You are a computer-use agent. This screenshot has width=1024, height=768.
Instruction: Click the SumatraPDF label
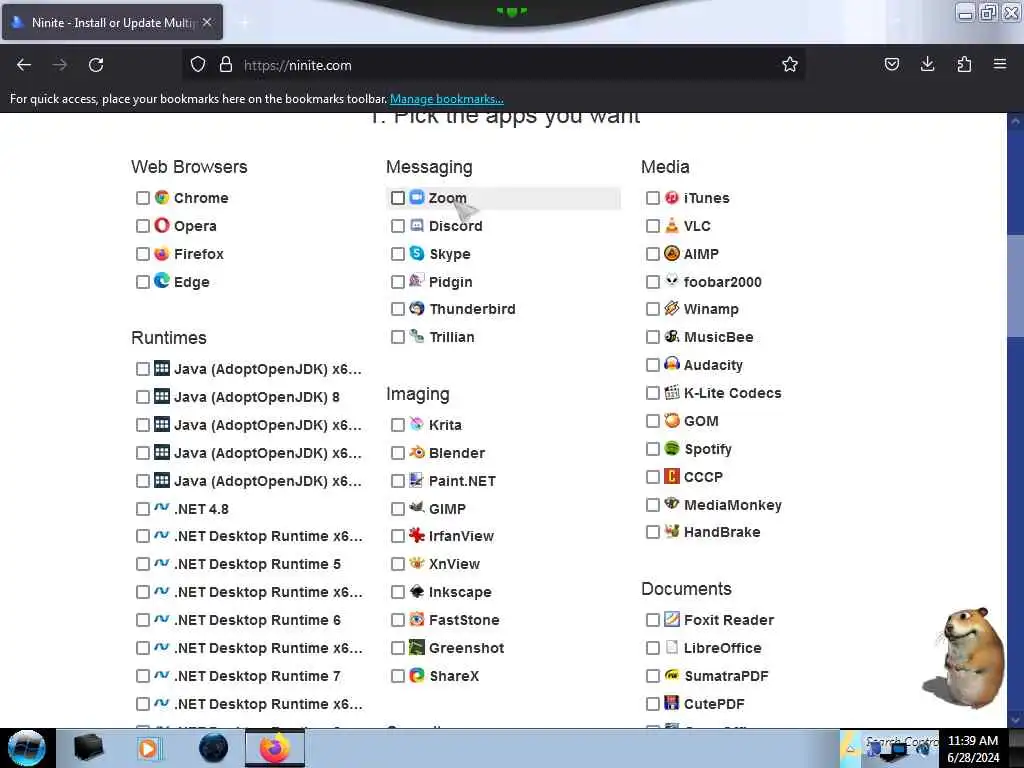726,676
